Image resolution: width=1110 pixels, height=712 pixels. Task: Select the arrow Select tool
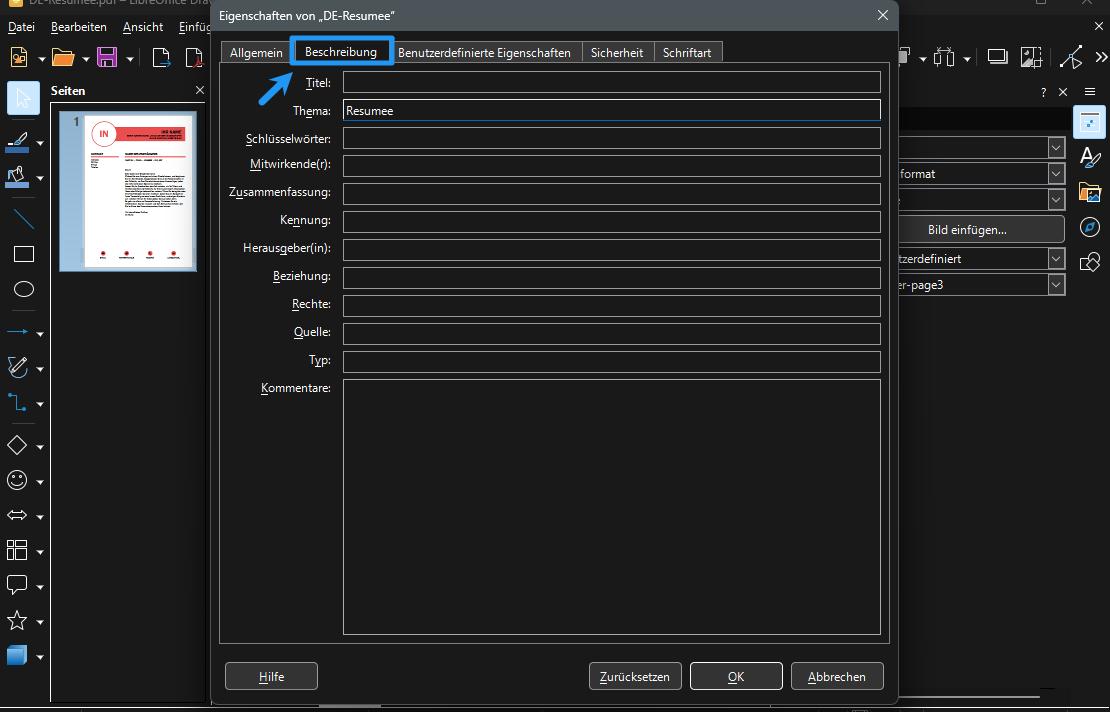(23, 98)
